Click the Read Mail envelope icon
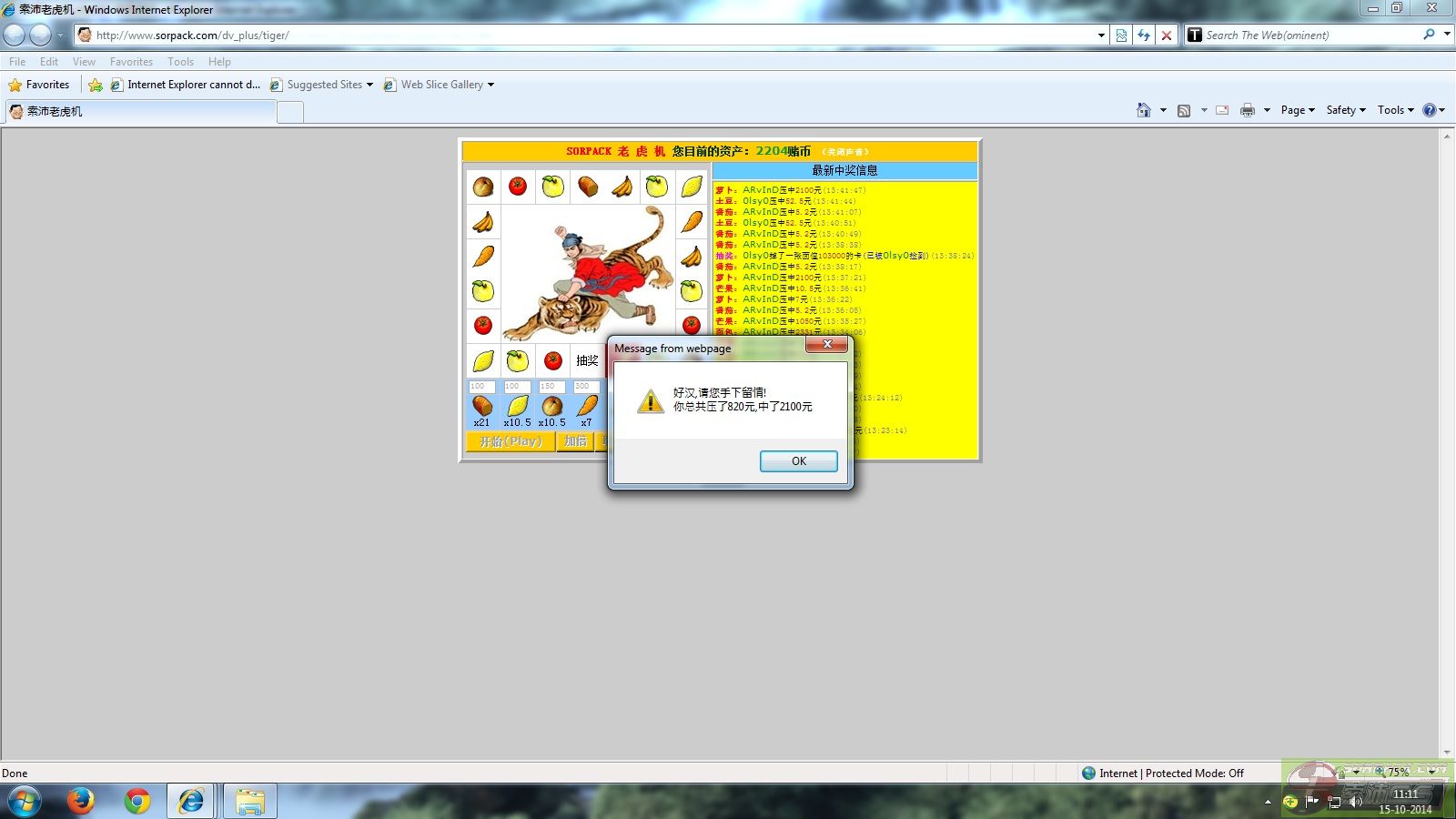The height and width of the screenshot is (819, 1456). pos(1222,110)
